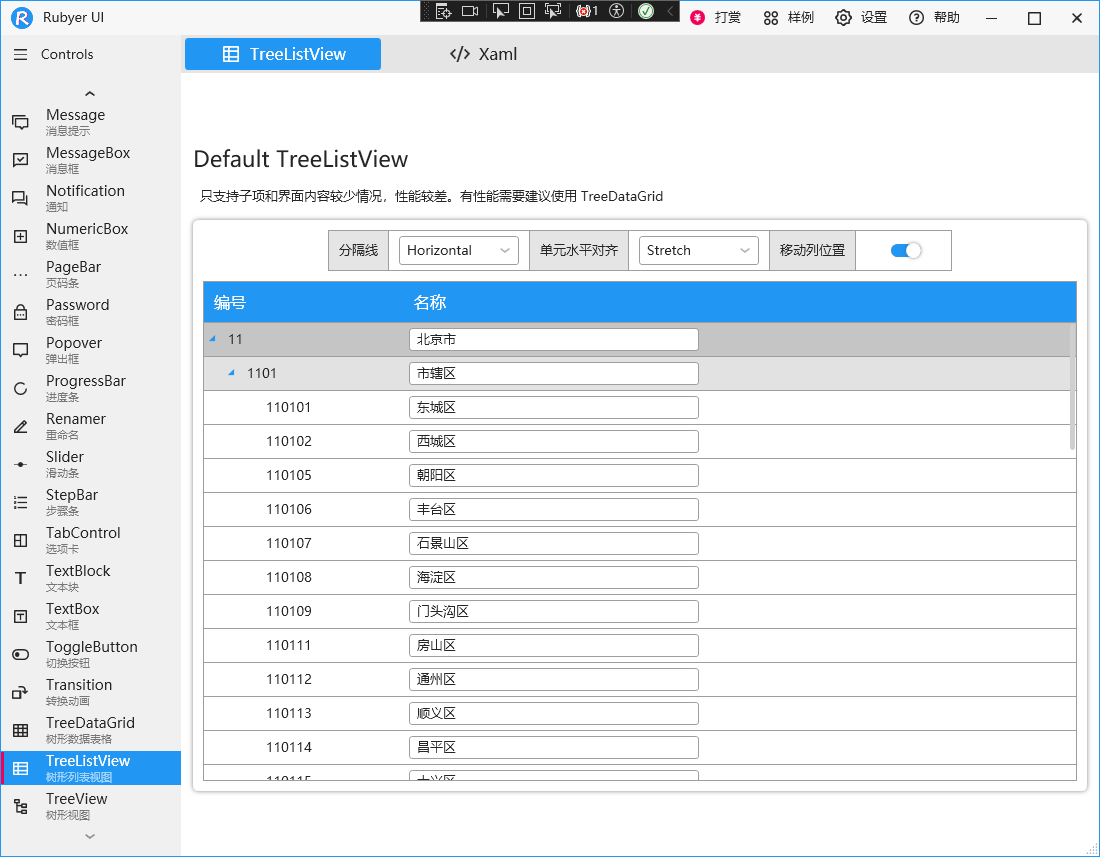Open the 帮助 help button

coord(933,18)
